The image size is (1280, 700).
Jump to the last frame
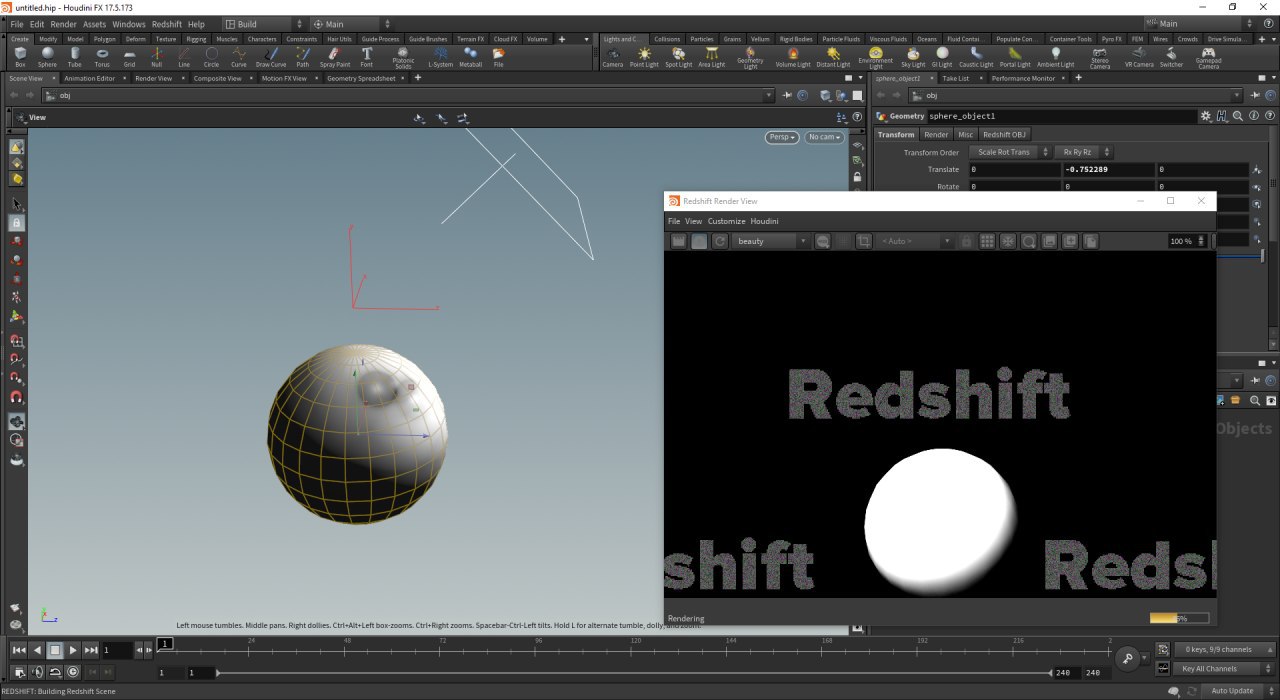(x=91, y=650)
